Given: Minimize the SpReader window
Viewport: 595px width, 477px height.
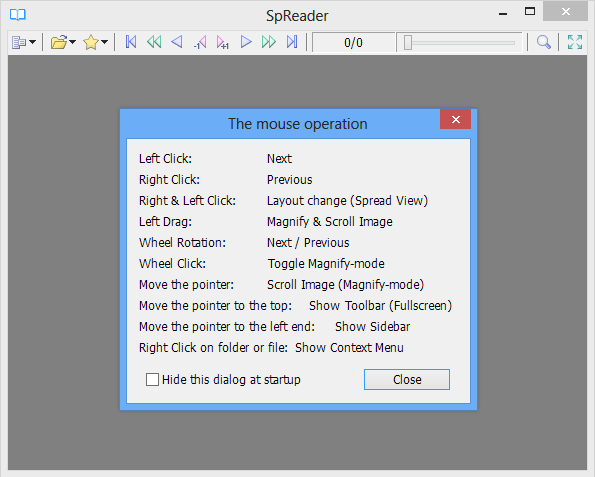Looking at the screenshot, I should coord(503,14).
